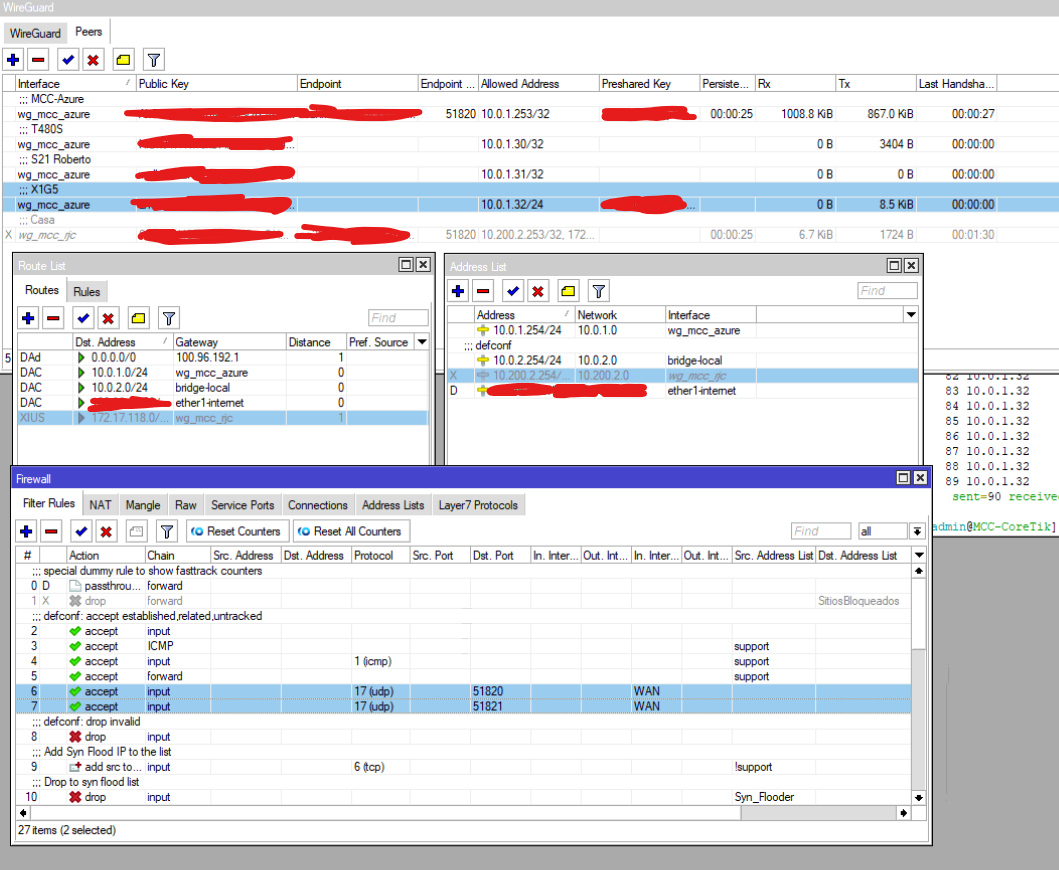Click the Find field in Address List
Image resolution: width=1059 pixels, height=870 pixels.
(887, 291)
